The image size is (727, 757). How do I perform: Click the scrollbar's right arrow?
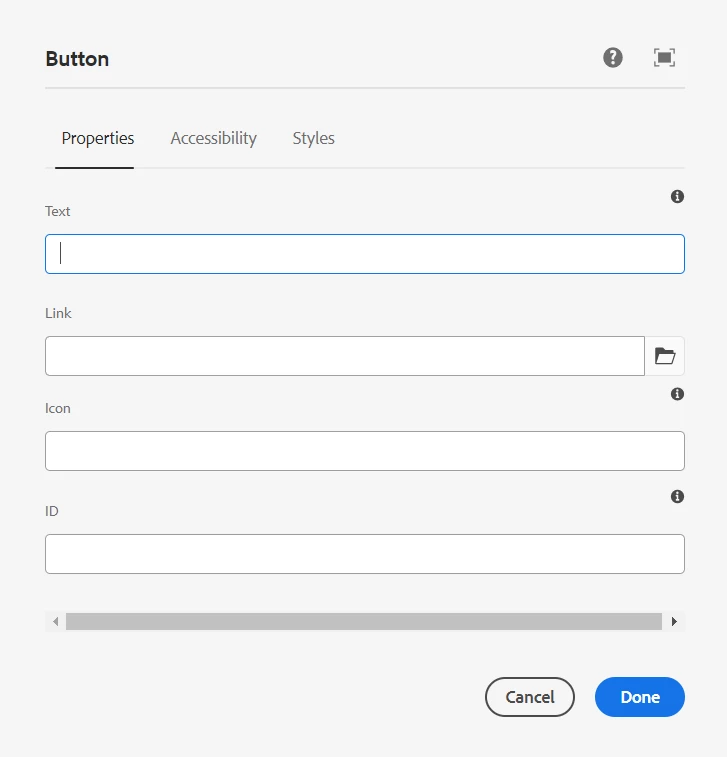[x=675, y=622]
